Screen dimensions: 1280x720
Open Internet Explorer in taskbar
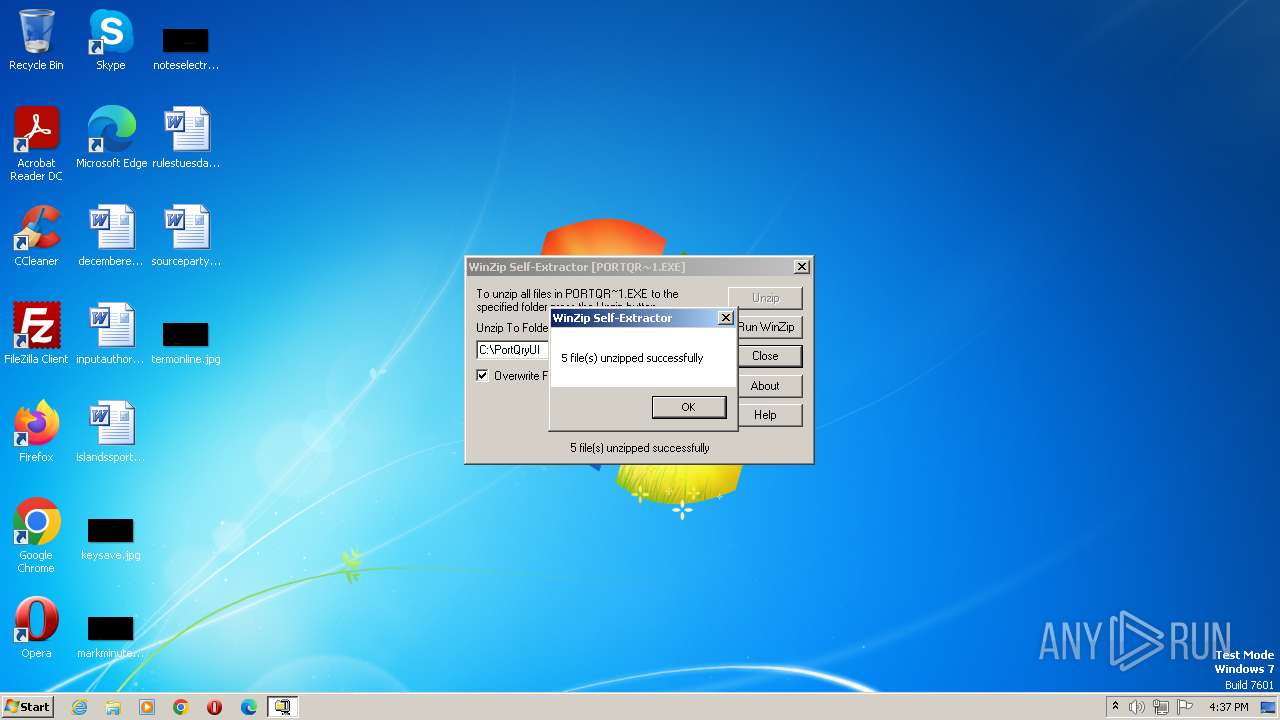[79, 707]
